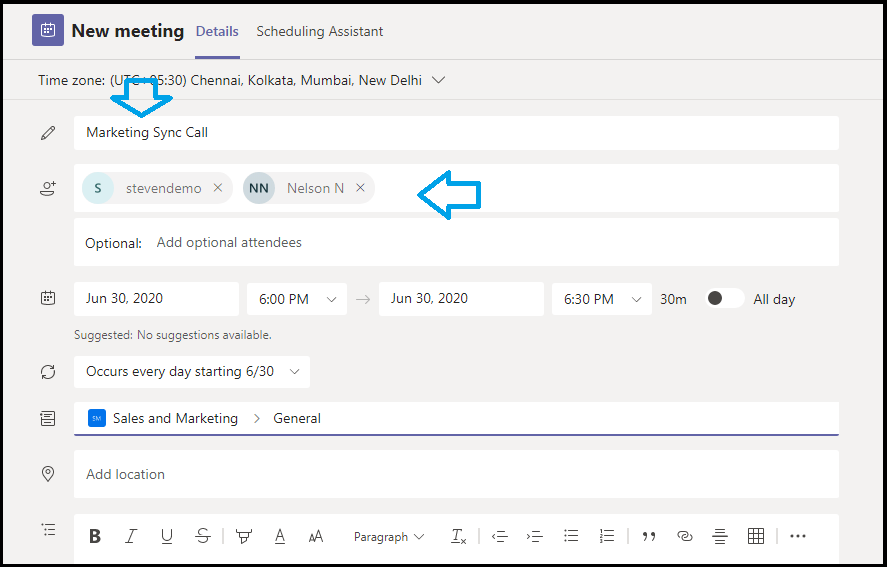
Task: Toggle Underline in the editor toolbar
Action: point(166,536)
